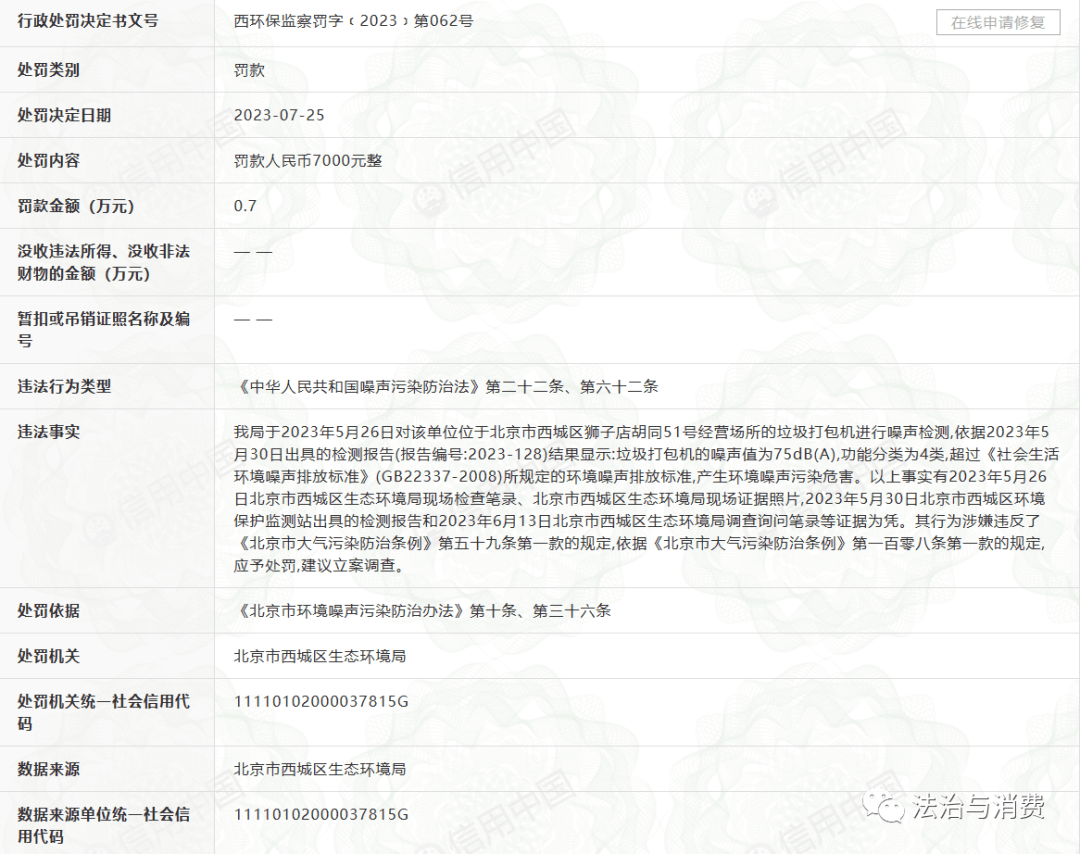The width and height of the screenshot is (1080, 854).
Task: Click the 违法事实 label
Action: pyautogui.click(x=48, y=432)
